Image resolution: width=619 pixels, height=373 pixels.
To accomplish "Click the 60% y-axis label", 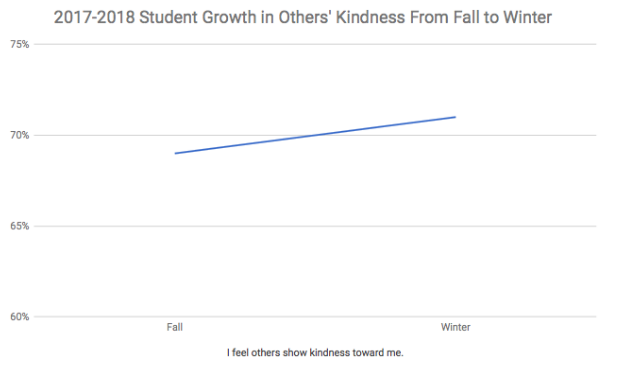I will pos(20,317).
